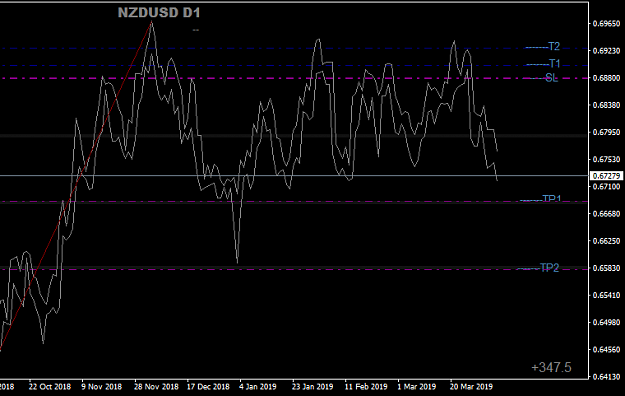Select the TP1 take profit label
The height and width of the screenshot is (396, 625).
point(552,199)
